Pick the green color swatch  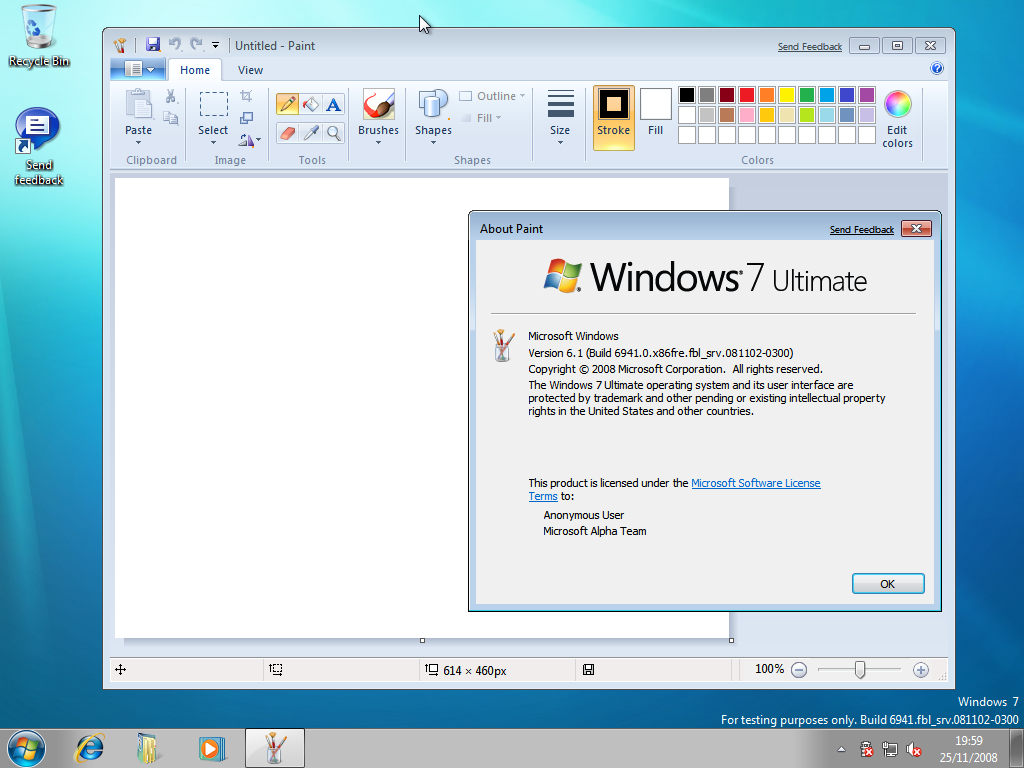tap(807, 95)
